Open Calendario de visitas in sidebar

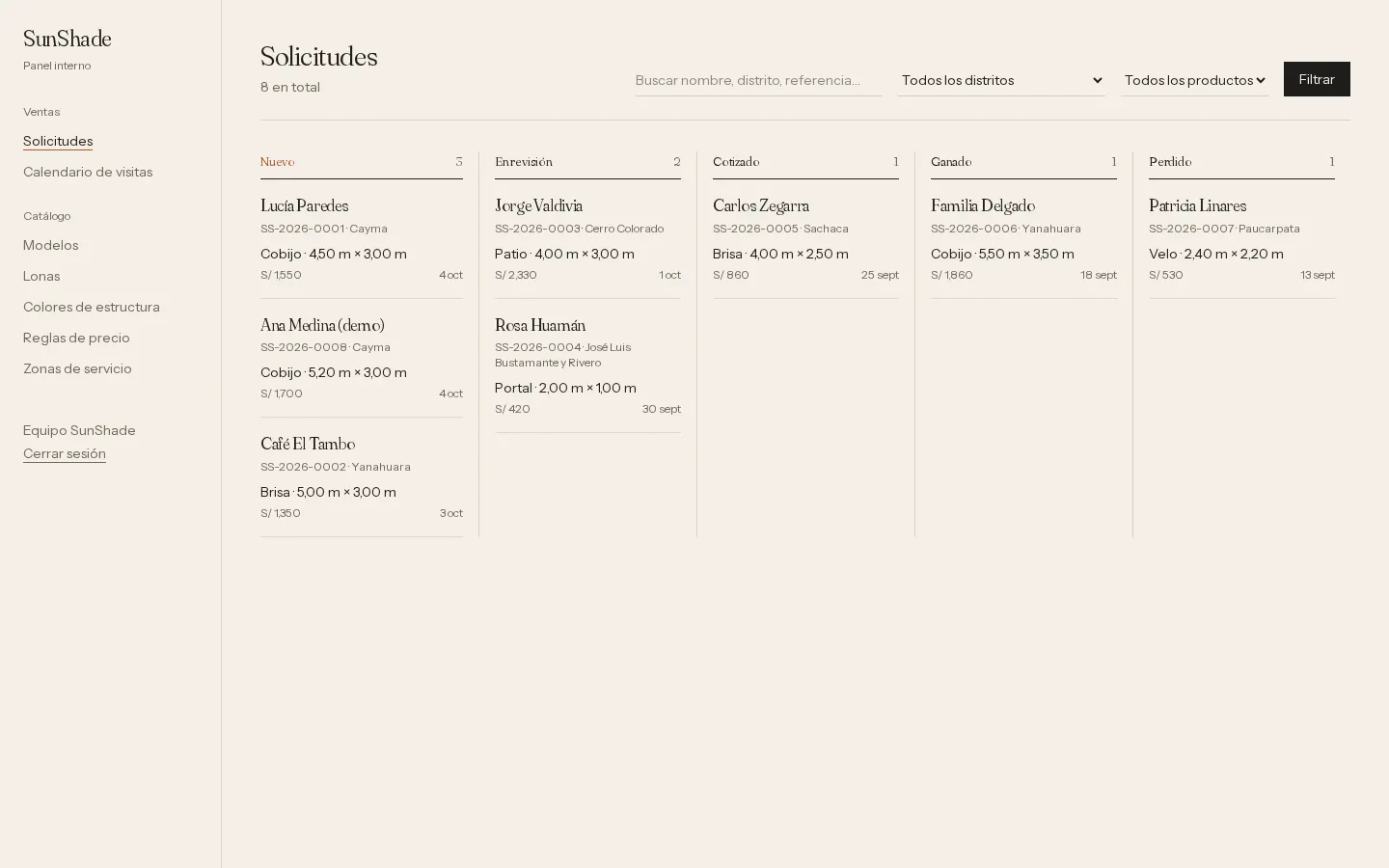88,172
